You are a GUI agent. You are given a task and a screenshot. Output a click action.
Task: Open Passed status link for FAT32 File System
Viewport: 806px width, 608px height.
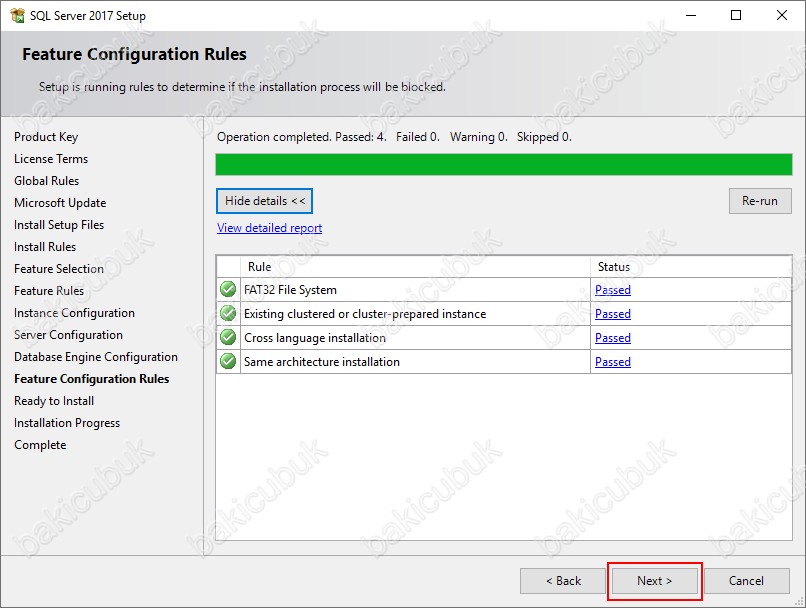613,290
